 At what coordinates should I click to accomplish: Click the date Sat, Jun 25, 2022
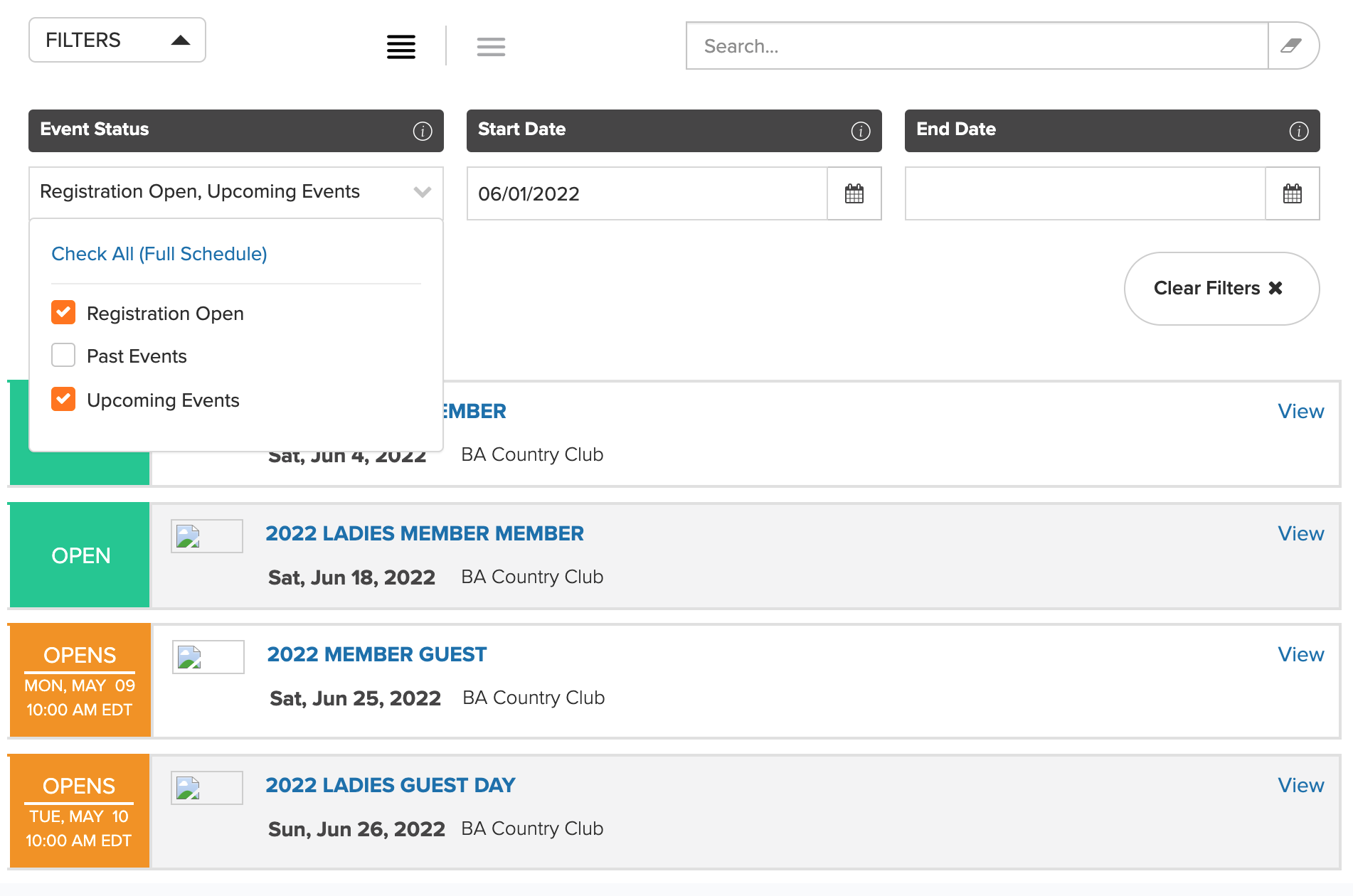pyautogui.click(x=355, y=698)
